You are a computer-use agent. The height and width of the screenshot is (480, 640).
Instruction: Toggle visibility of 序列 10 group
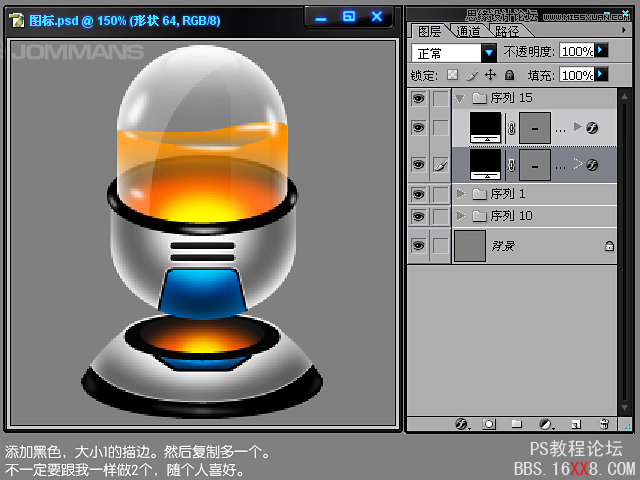[418, 216]
